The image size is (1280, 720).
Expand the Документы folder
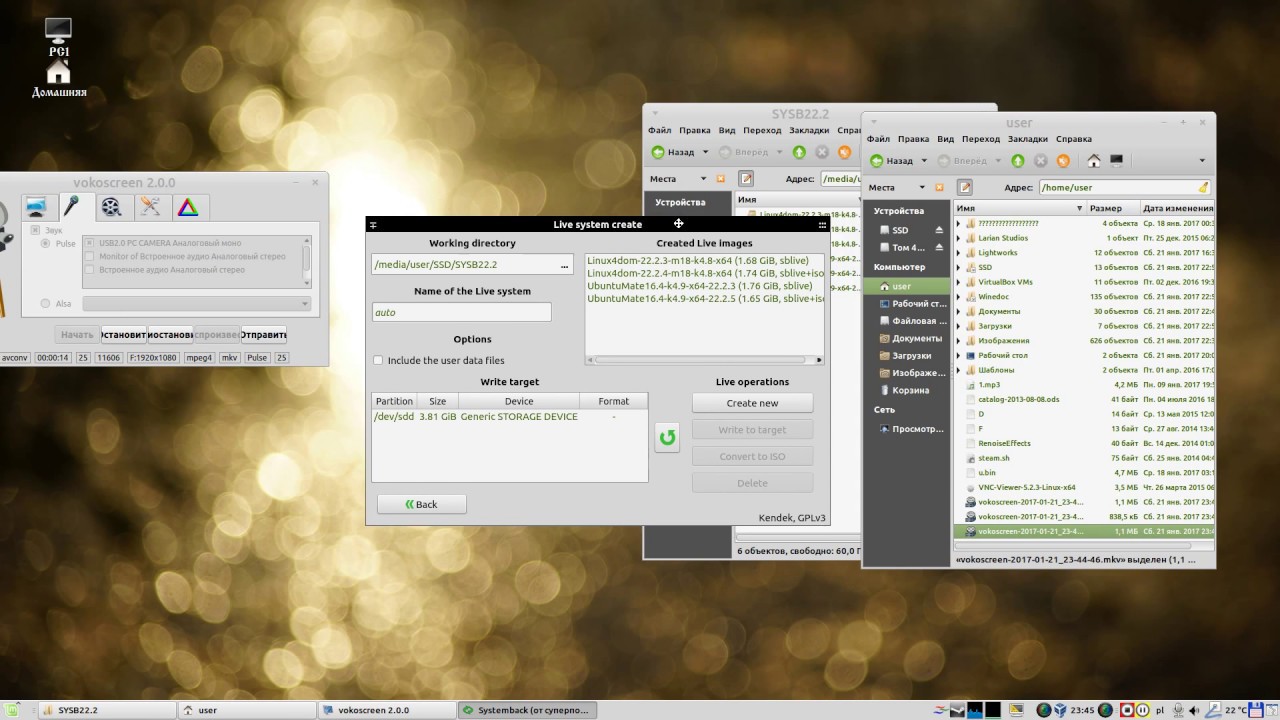coord(958,311)
